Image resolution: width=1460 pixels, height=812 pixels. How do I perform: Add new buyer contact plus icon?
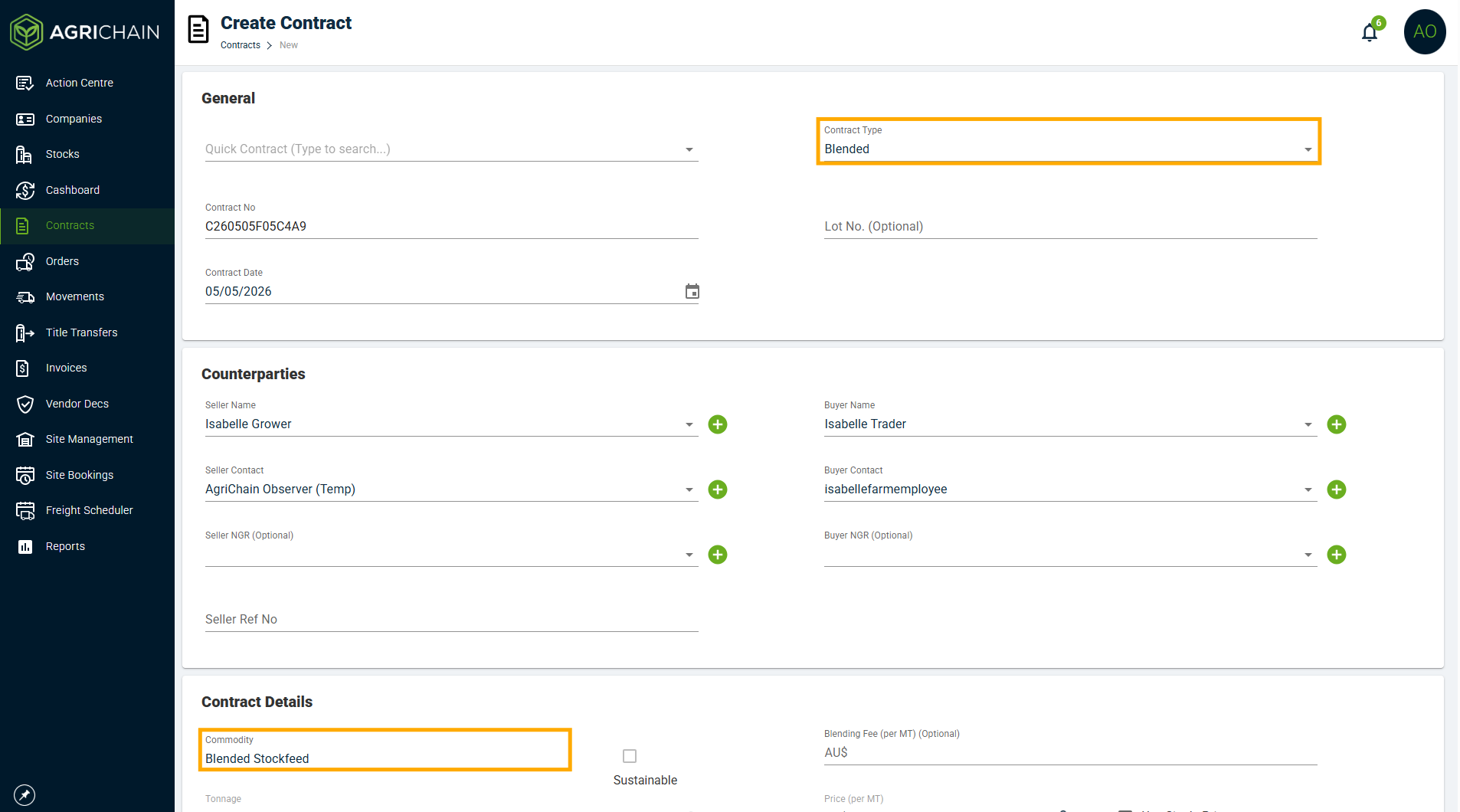coord(1337,489)
